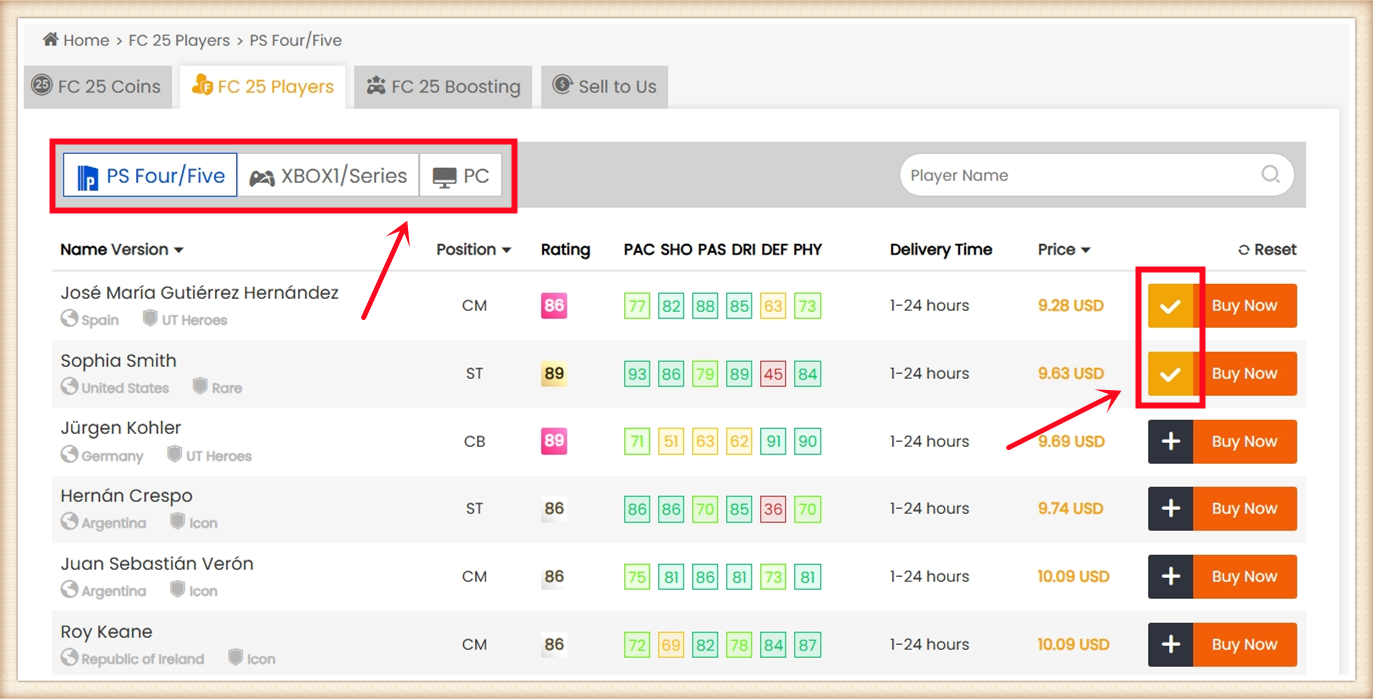The width and height of the screenshot is (1373, 699).
Task: Click Juan Sebastián Verón's Icon shield icon
Action: (177, 589)
